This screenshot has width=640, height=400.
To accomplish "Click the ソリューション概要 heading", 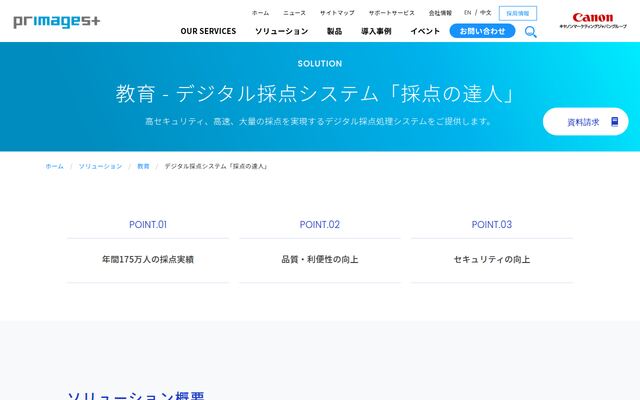I will point(136,396).
